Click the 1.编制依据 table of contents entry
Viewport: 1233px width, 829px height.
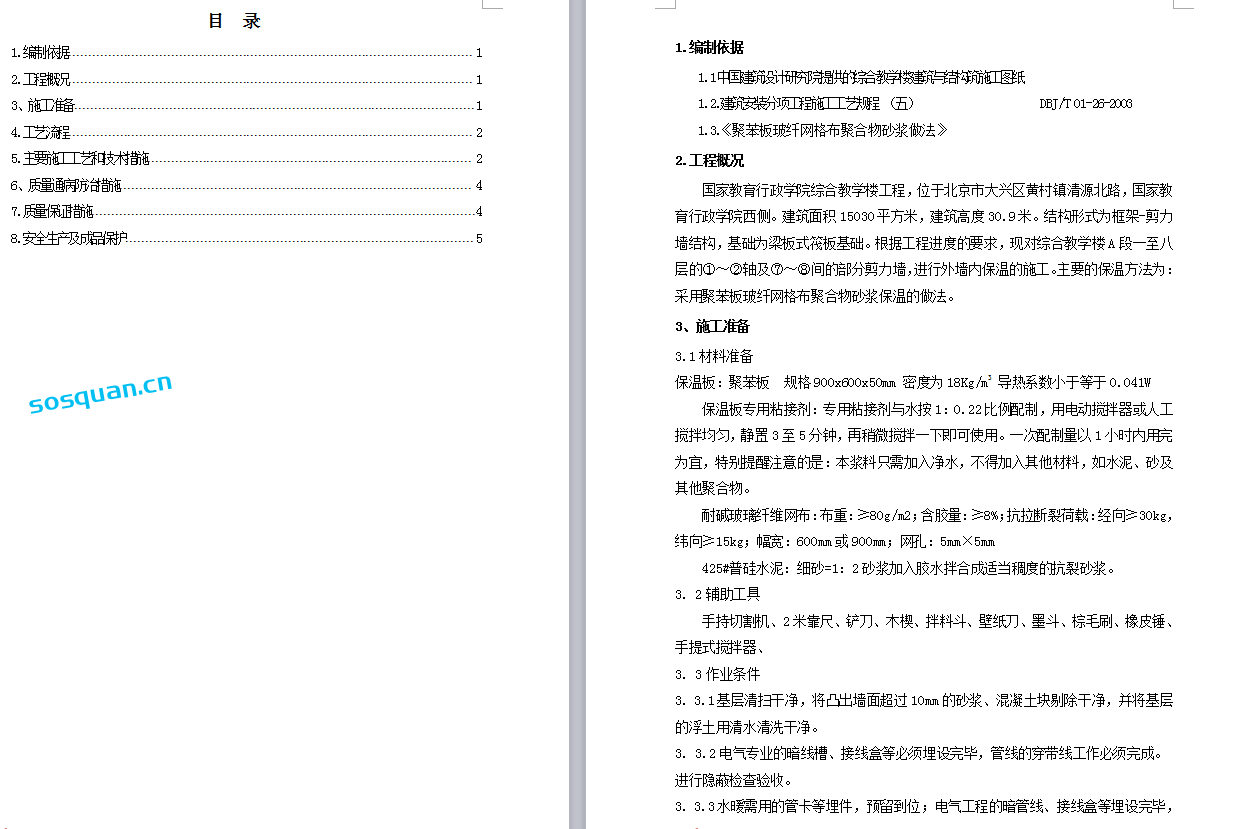pos(41,53)
